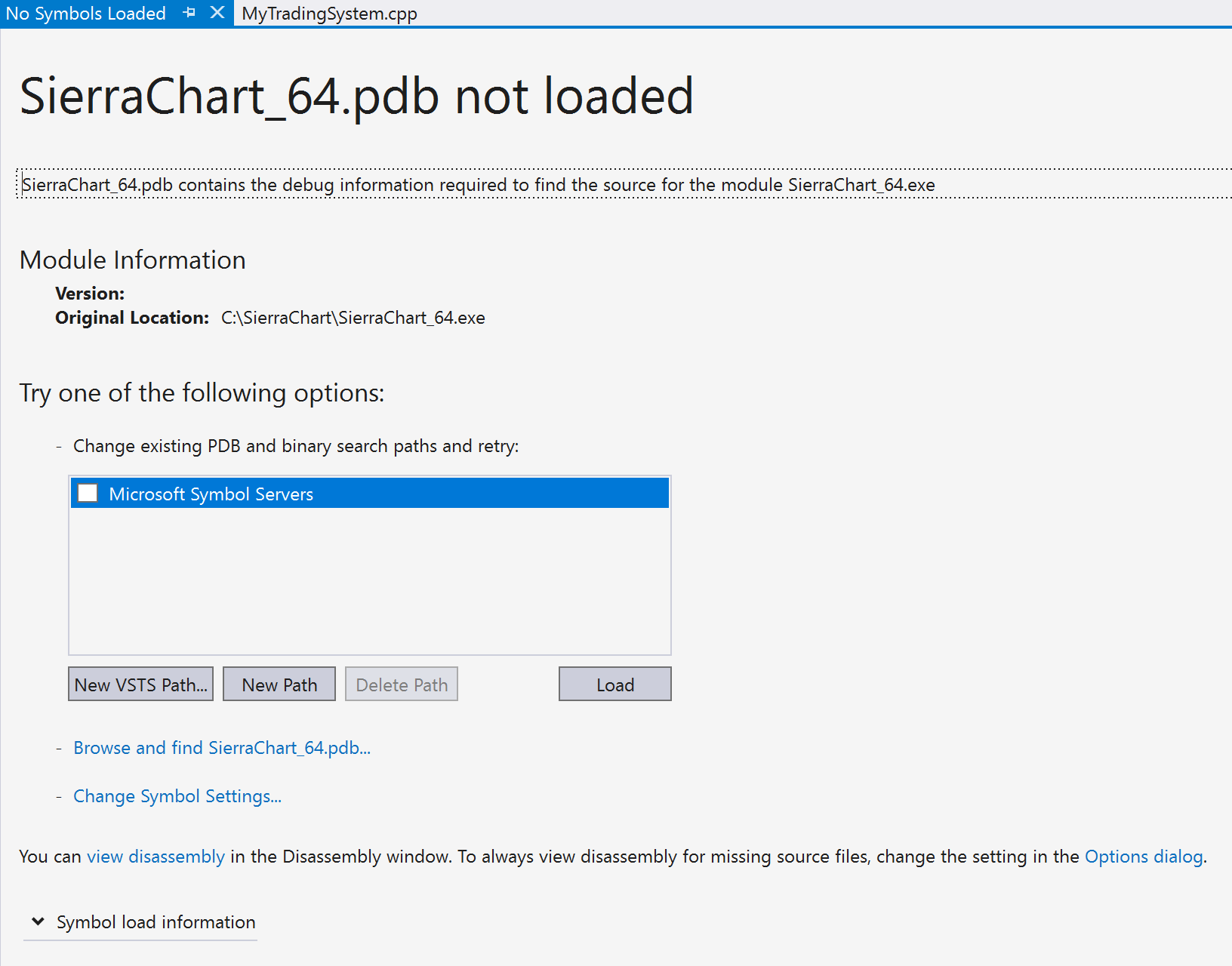Viewport: 1232px width, 966px height.
Task: Click the Original Location file path text
Action: point(353,318)
